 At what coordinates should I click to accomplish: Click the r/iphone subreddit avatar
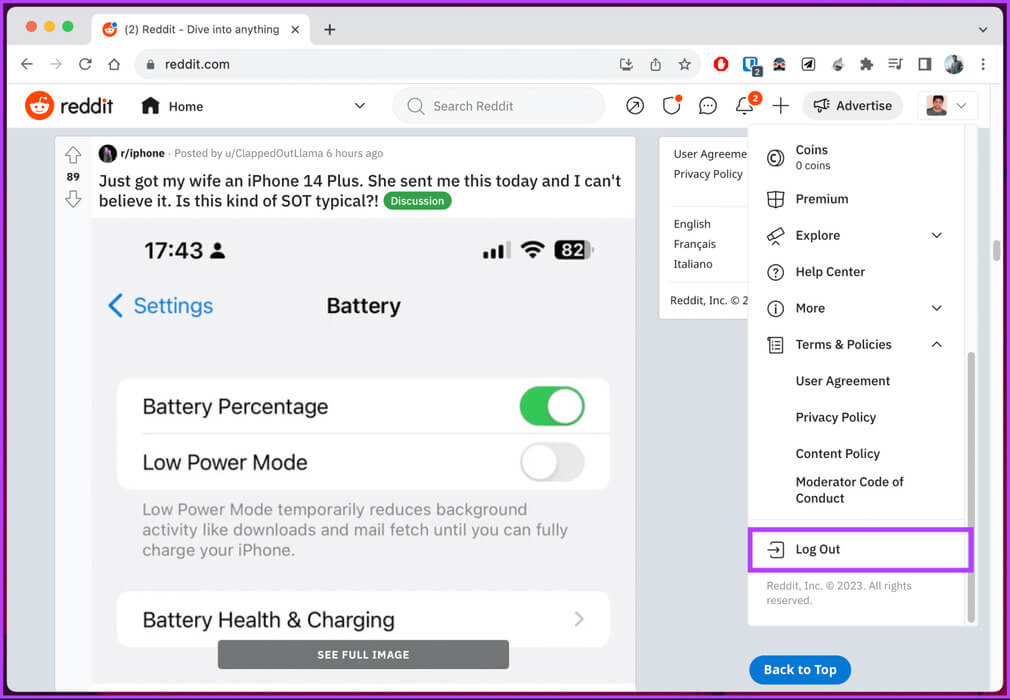[x=107, y=153]
